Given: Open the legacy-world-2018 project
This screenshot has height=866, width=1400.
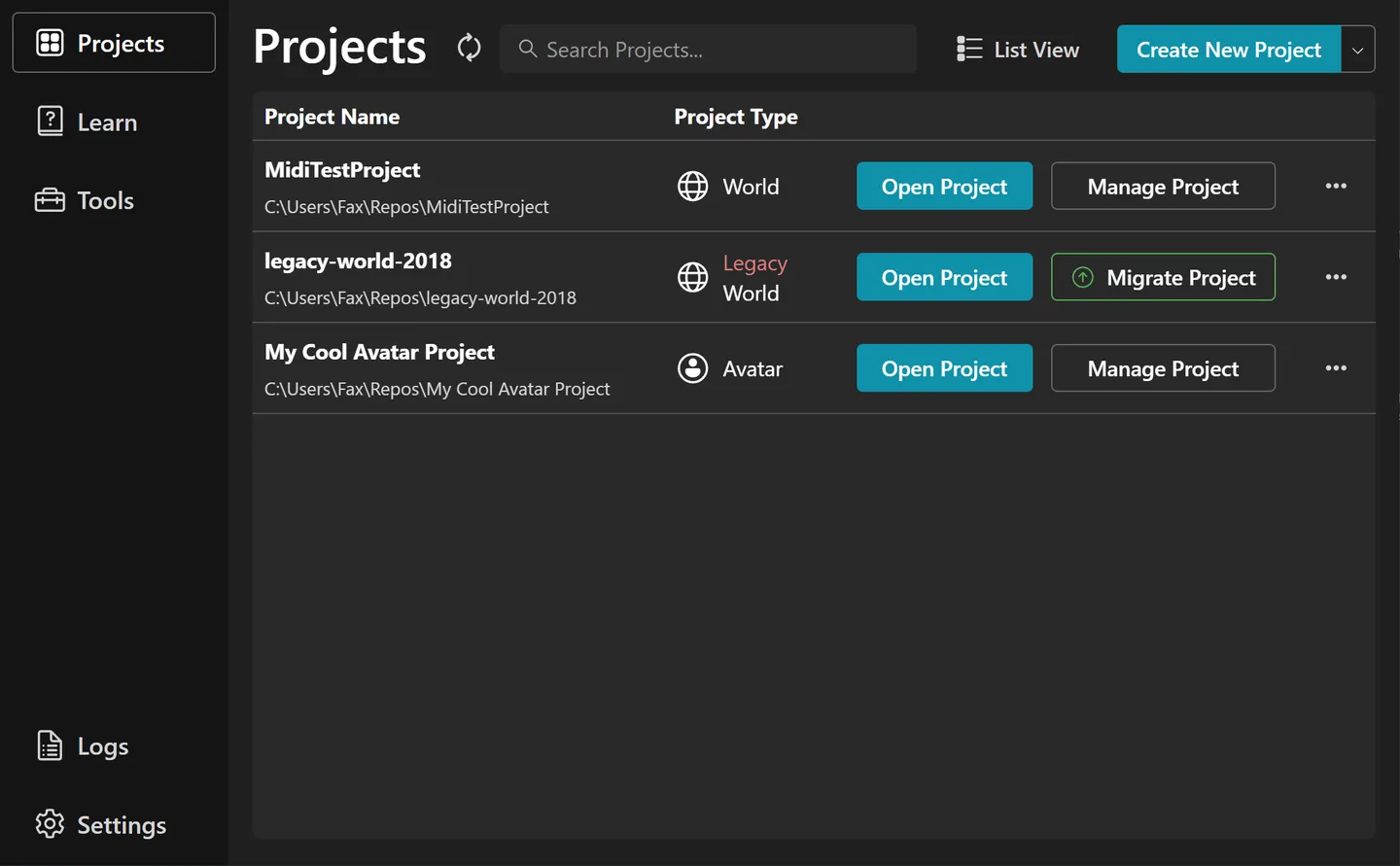Looking at the screenshot, I should tap(944, 277).
